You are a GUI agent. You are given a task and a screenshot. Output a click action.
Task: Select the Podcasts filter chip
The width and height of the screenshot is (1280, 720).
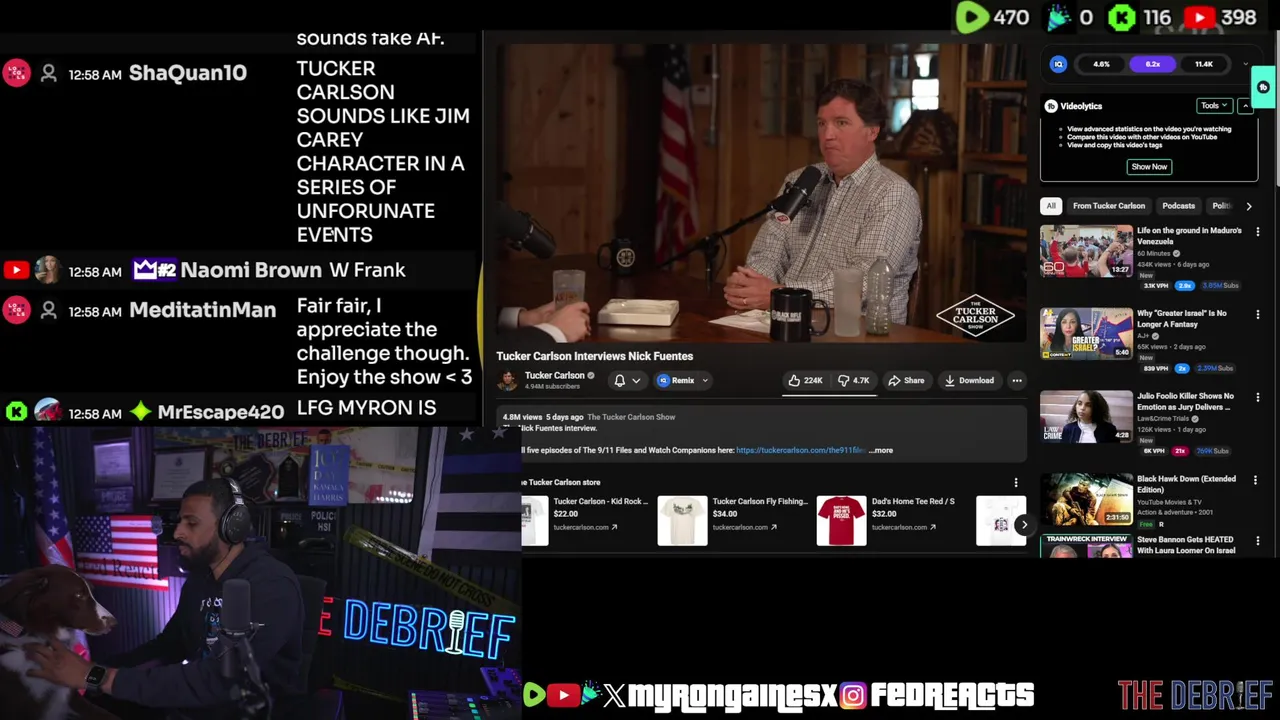[1178, 206]
